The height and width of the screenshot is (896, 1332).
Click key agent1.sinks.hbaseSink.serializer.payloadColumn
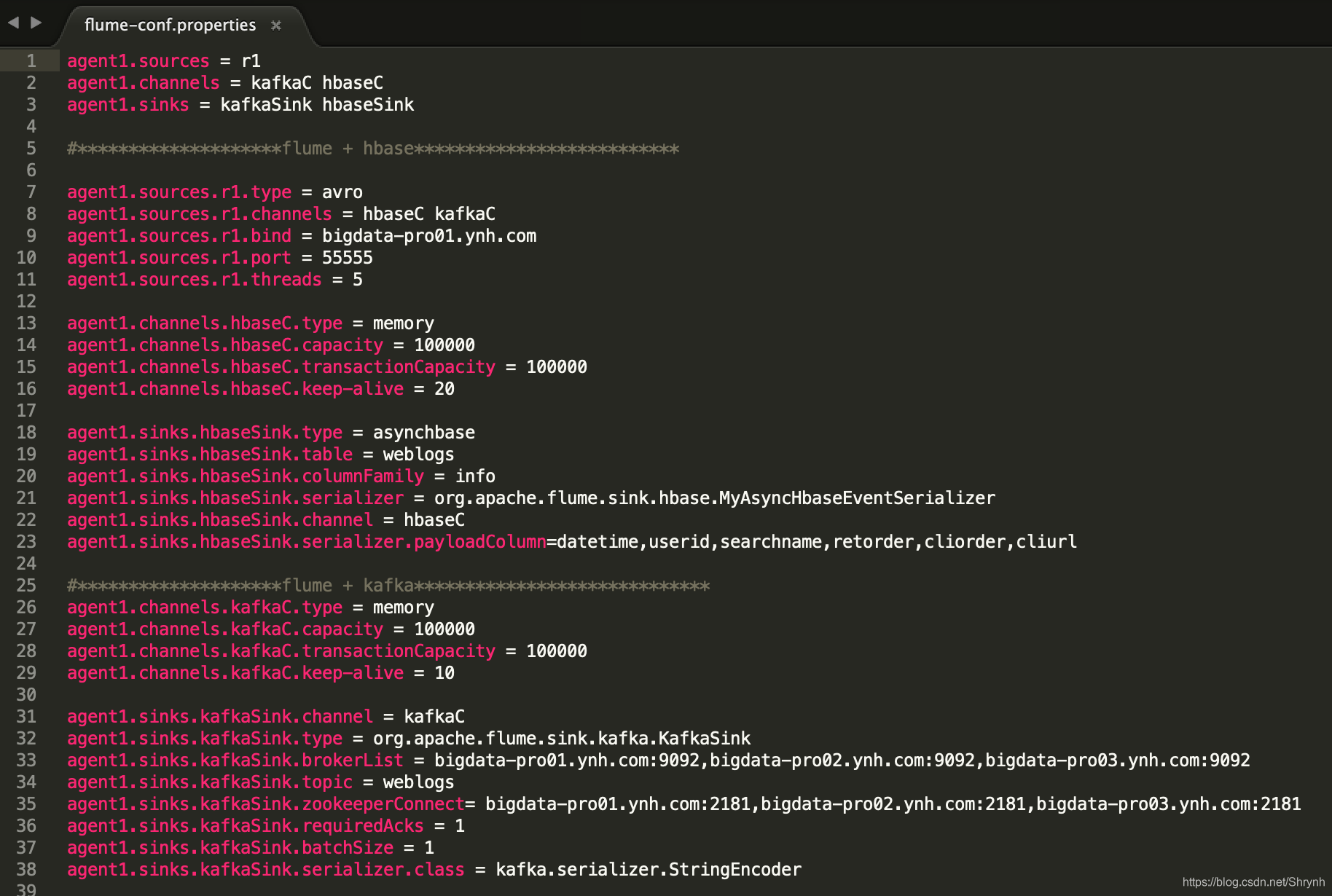tap(307, 541)
